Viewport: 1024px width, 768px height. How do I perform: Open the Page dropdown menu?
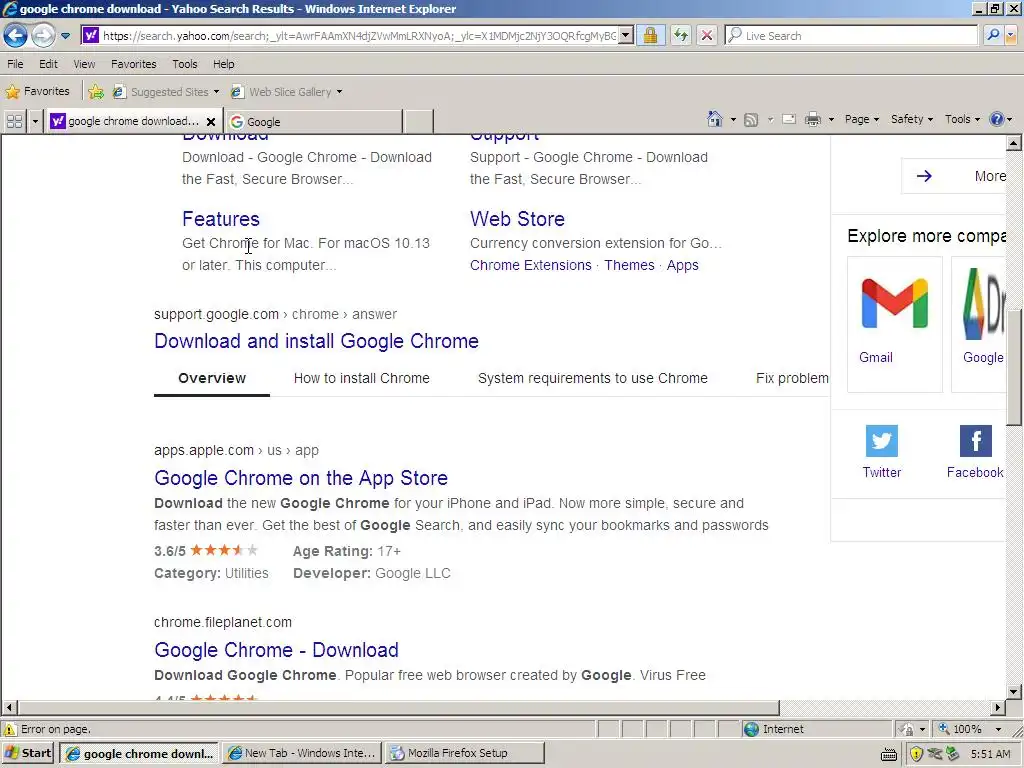(x=862, y=119)
